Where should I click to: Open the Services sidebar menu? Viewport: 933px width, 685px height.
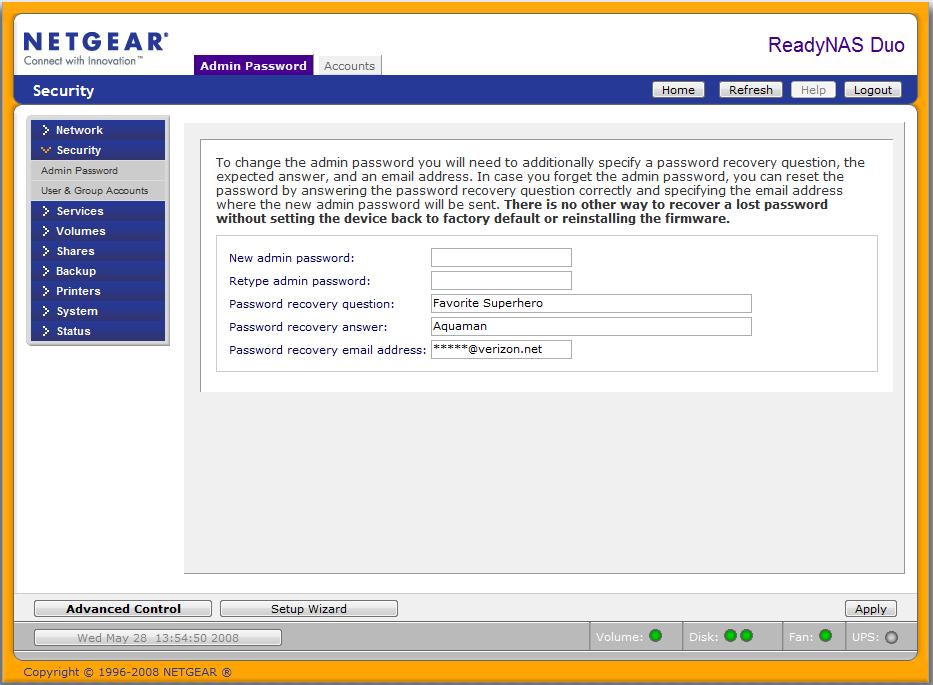click(98, 211)
